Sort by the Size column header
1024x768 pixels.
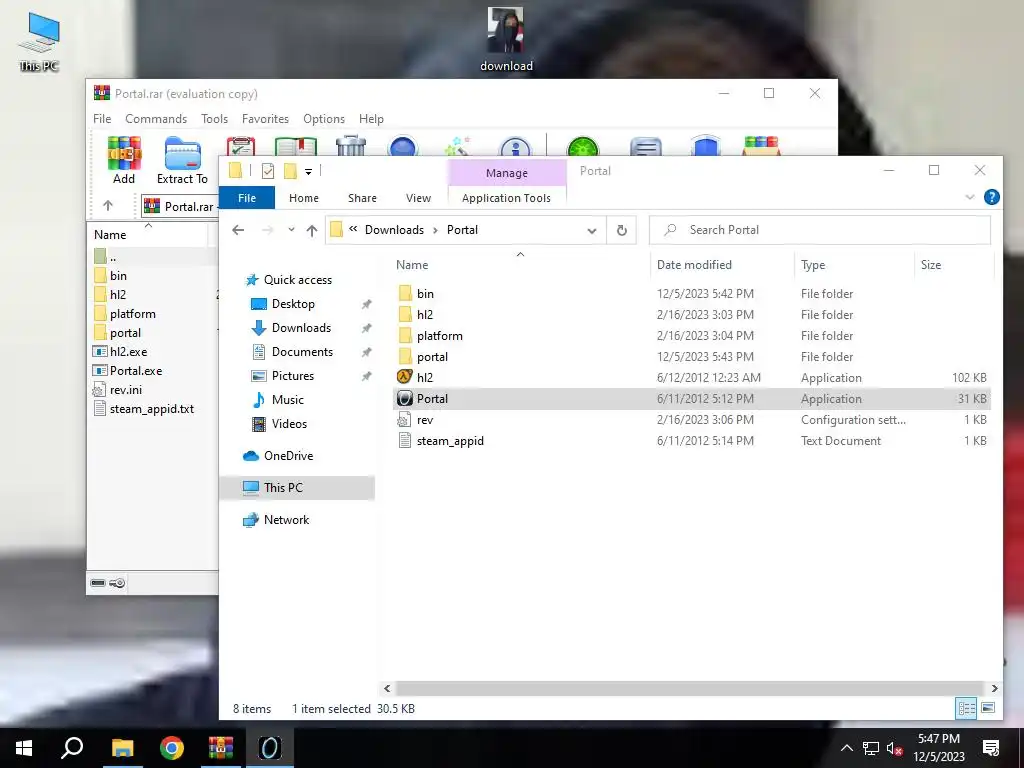click(931, 264)
